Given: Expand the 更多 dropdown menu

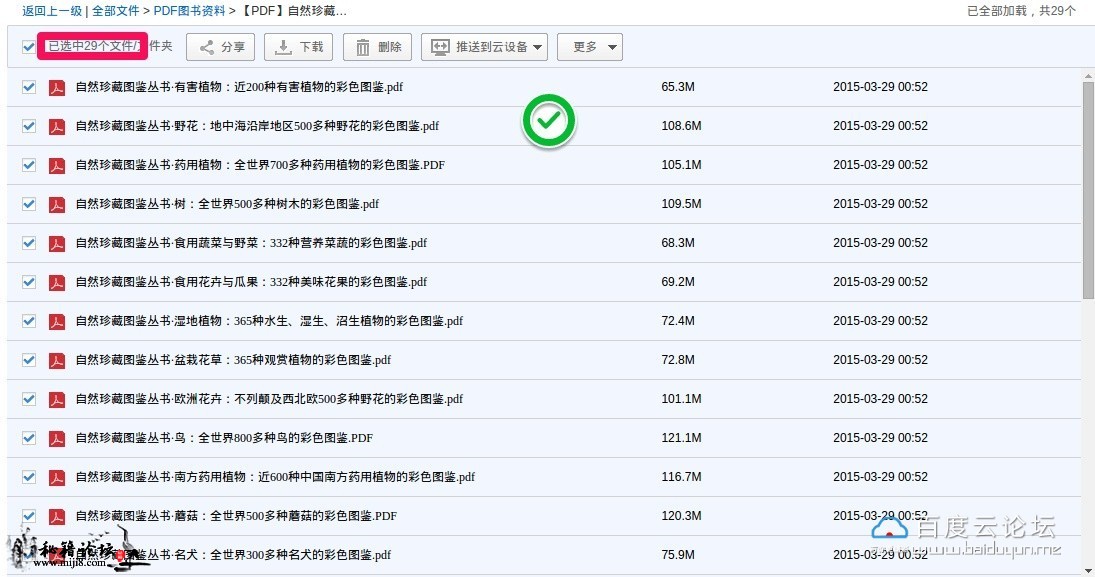Looking at the screenshot, I should [x=590, y=47].
